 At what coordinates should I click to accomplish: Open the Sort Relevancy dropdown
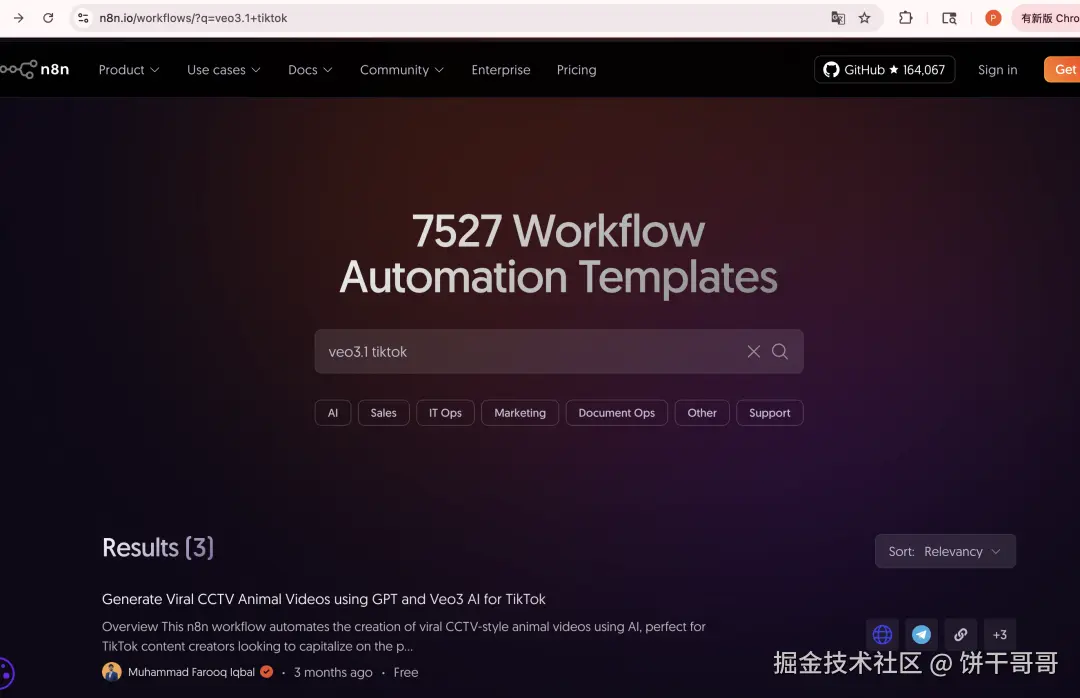[x=945, y=551]
